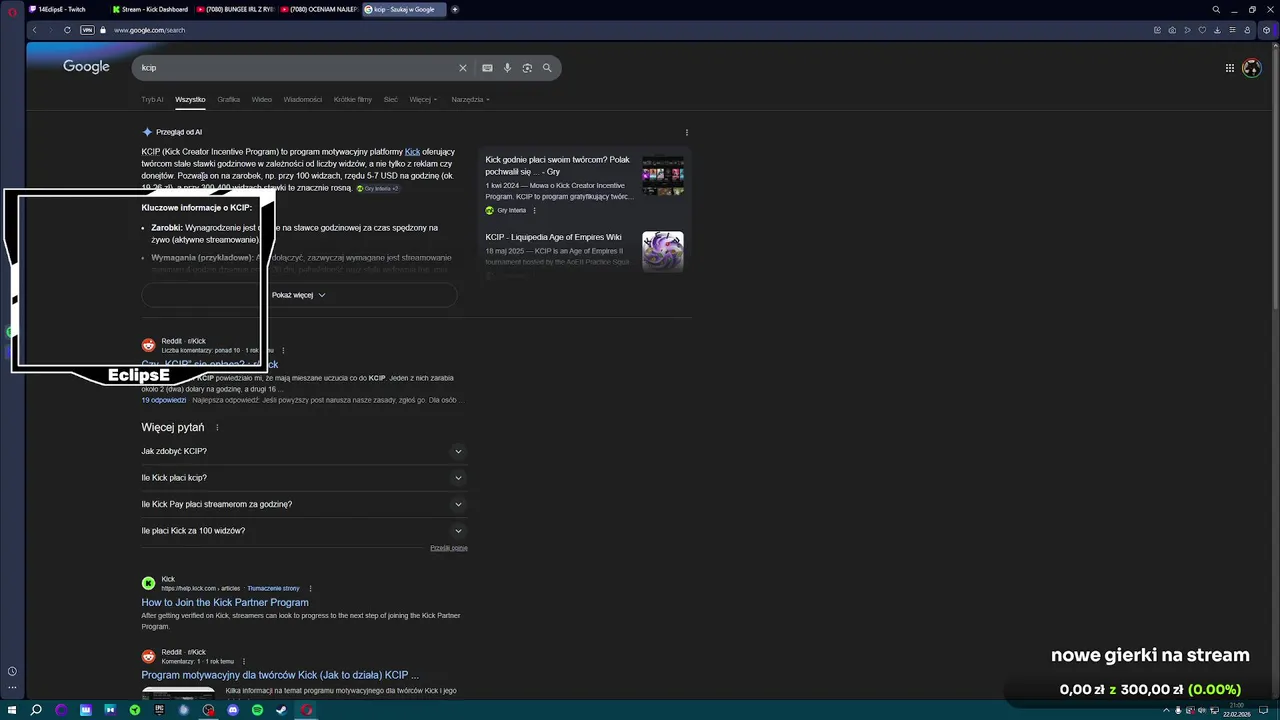Screen dimensions: 1280x720
Task: Open a new browser tab
Action: tap(455, 9)
